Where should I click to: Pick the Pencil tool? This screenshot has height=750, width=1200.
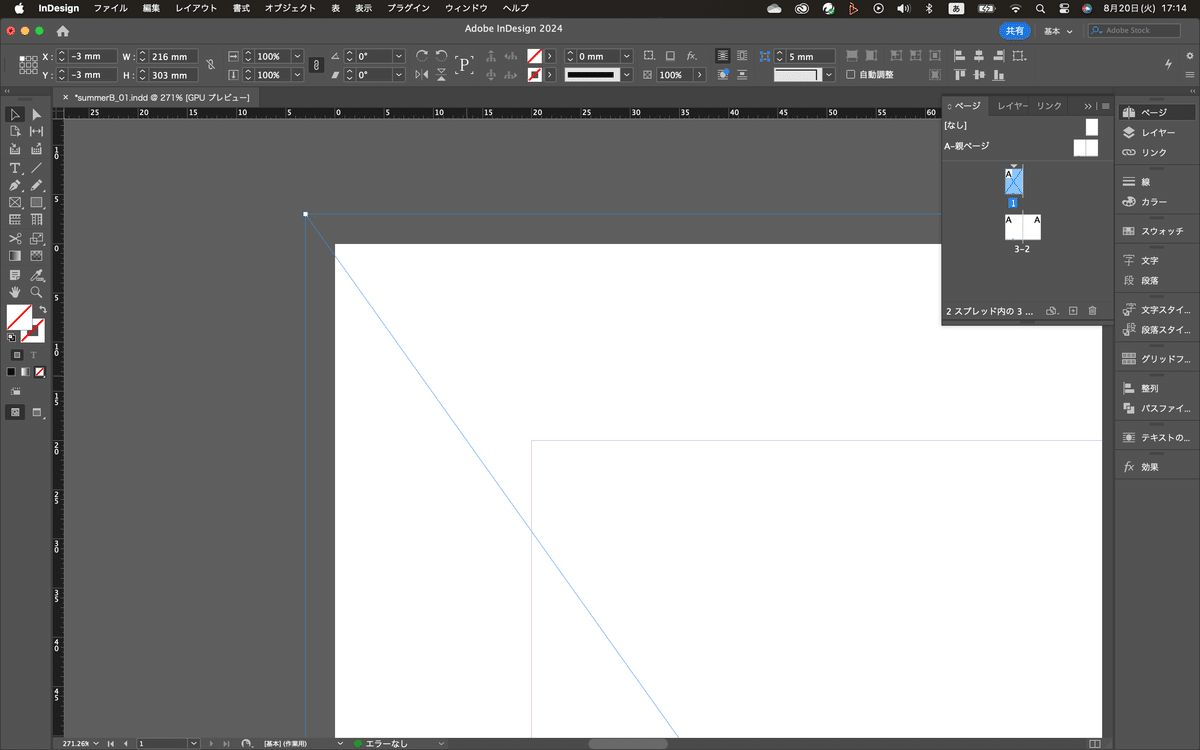click(37, 185)
